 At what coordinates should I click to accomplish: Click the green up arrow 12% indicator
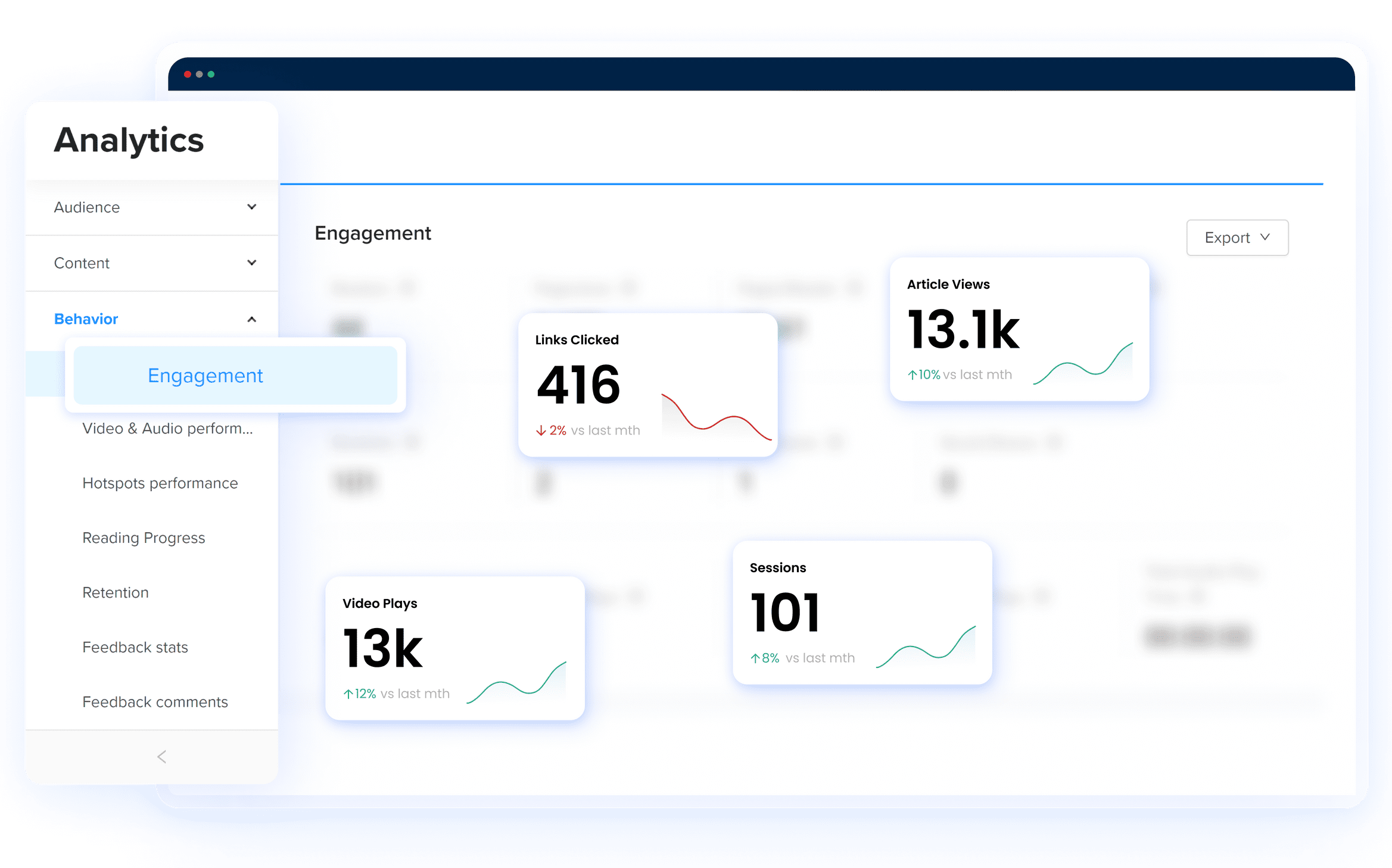click(359, 694)
